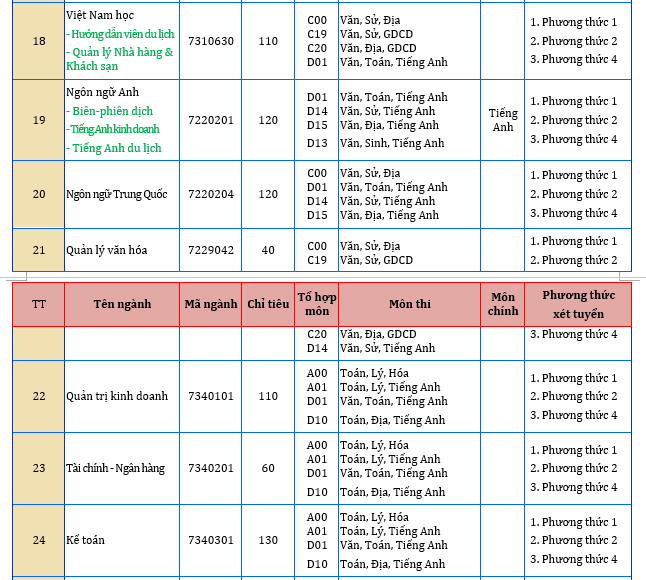Click quota value 40

point(268,250)
